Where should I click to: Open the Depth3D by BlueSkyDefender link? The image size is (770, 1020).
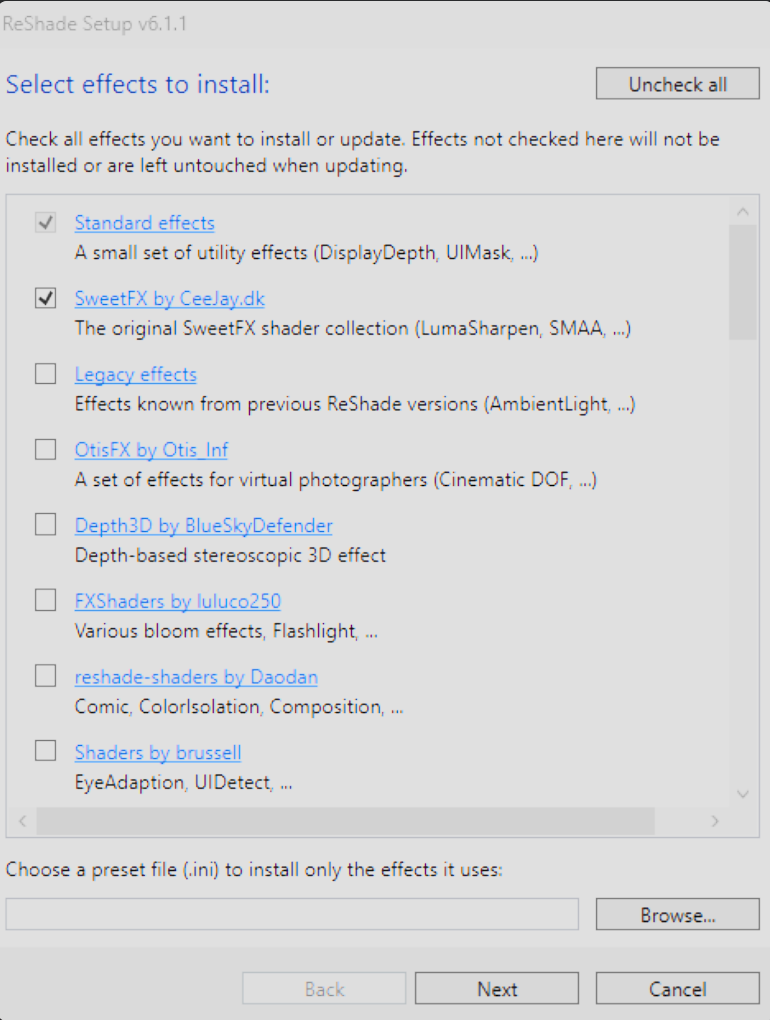203,526
